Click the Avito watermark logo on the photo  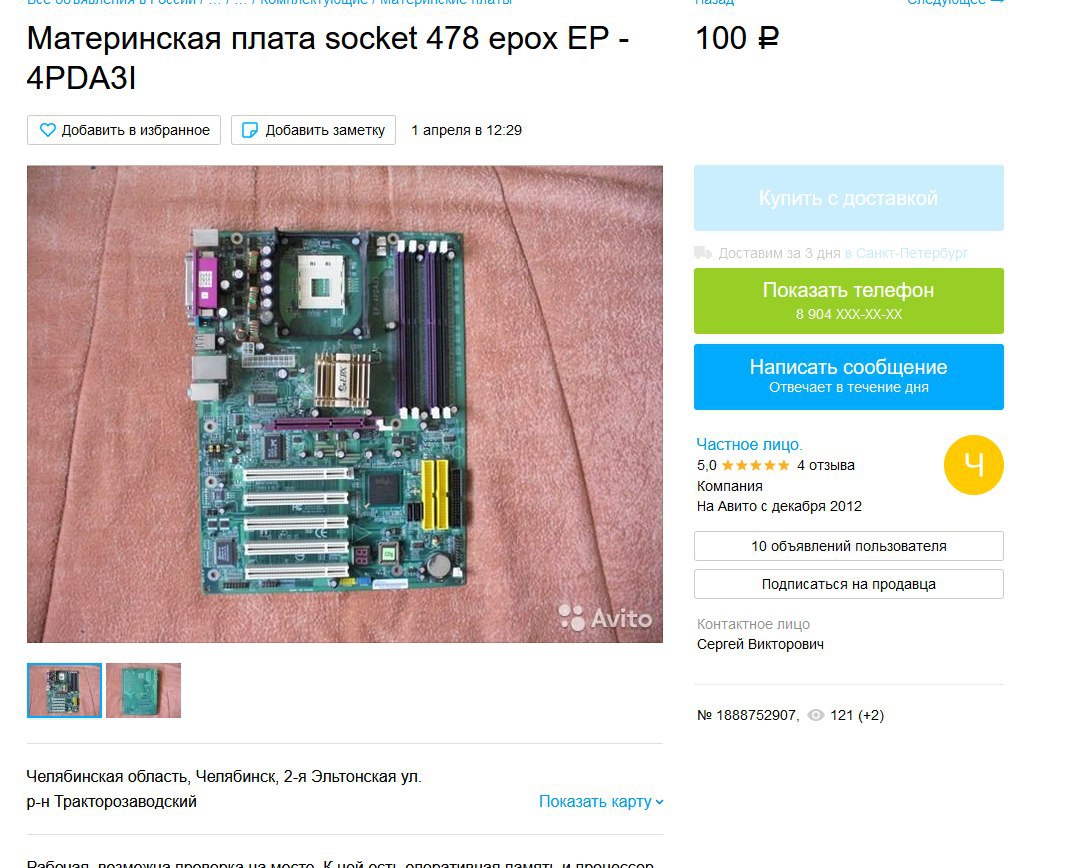(605, 617)
